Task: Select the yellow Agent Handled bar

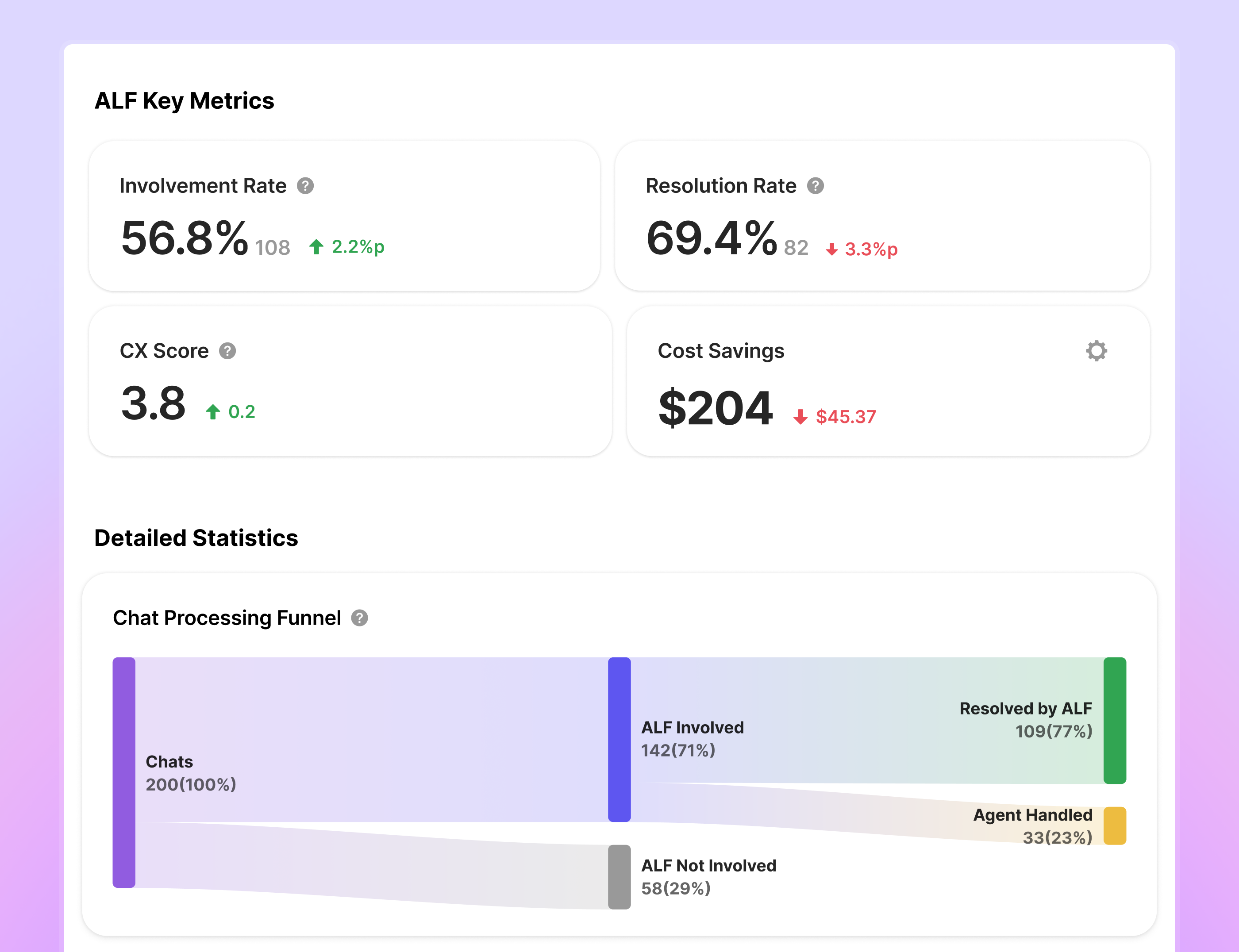Action: click(1114, 825)
